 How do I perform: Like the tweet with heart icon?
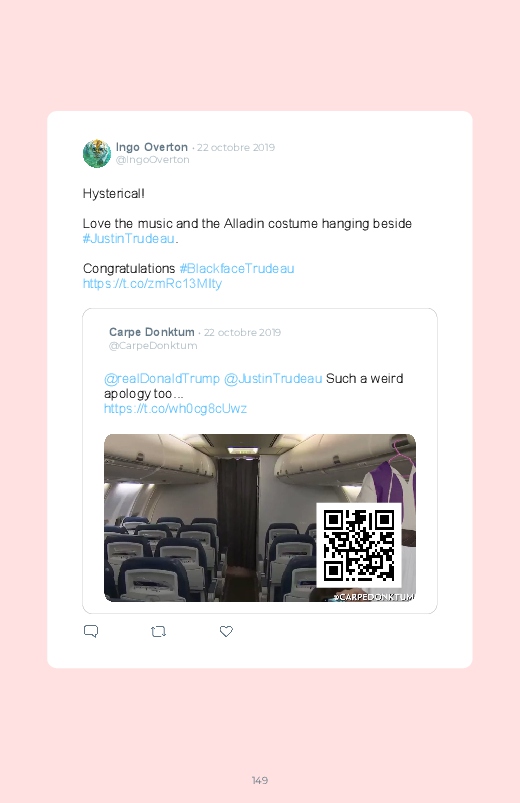pos(226,631)
